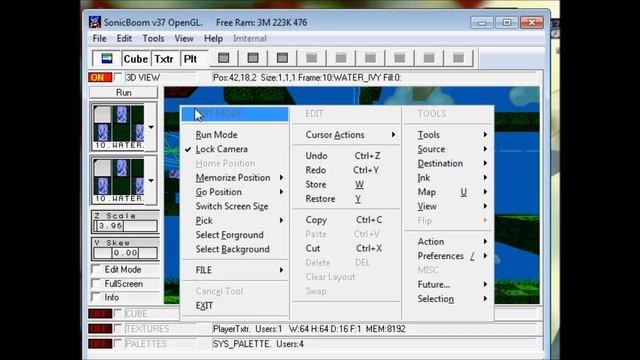Choose Restore in EDIT column
640x360 pixels.
[346, 199]
